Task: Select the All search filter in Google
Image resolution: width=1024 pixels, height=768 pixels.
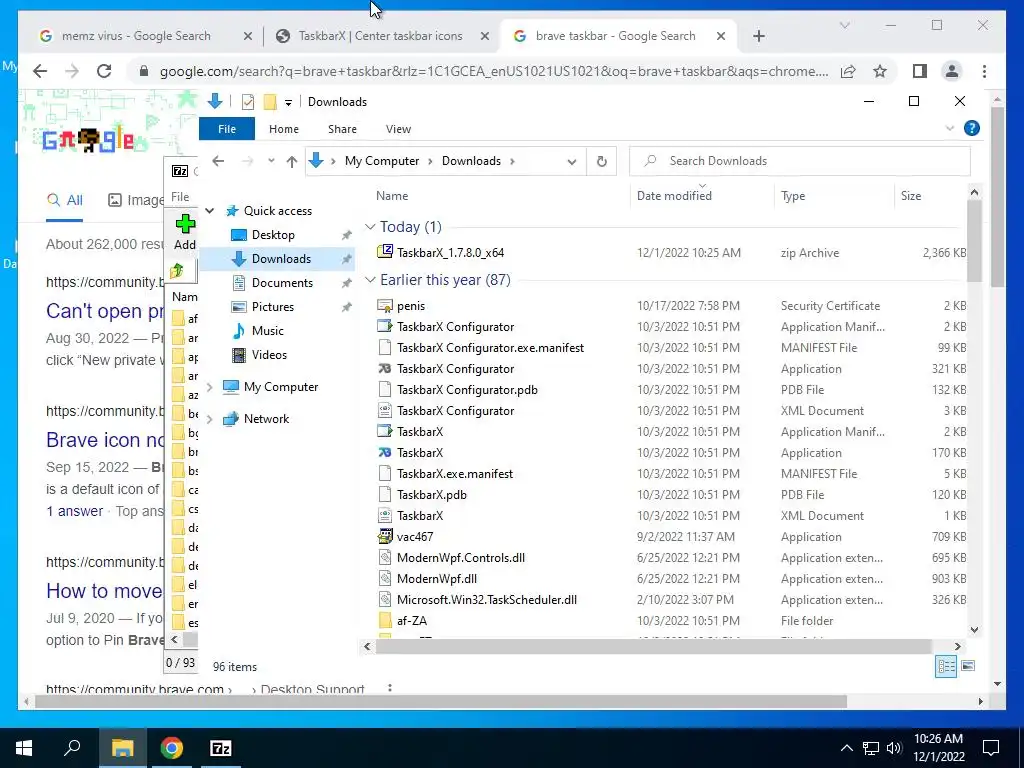Action: point(65,200)
